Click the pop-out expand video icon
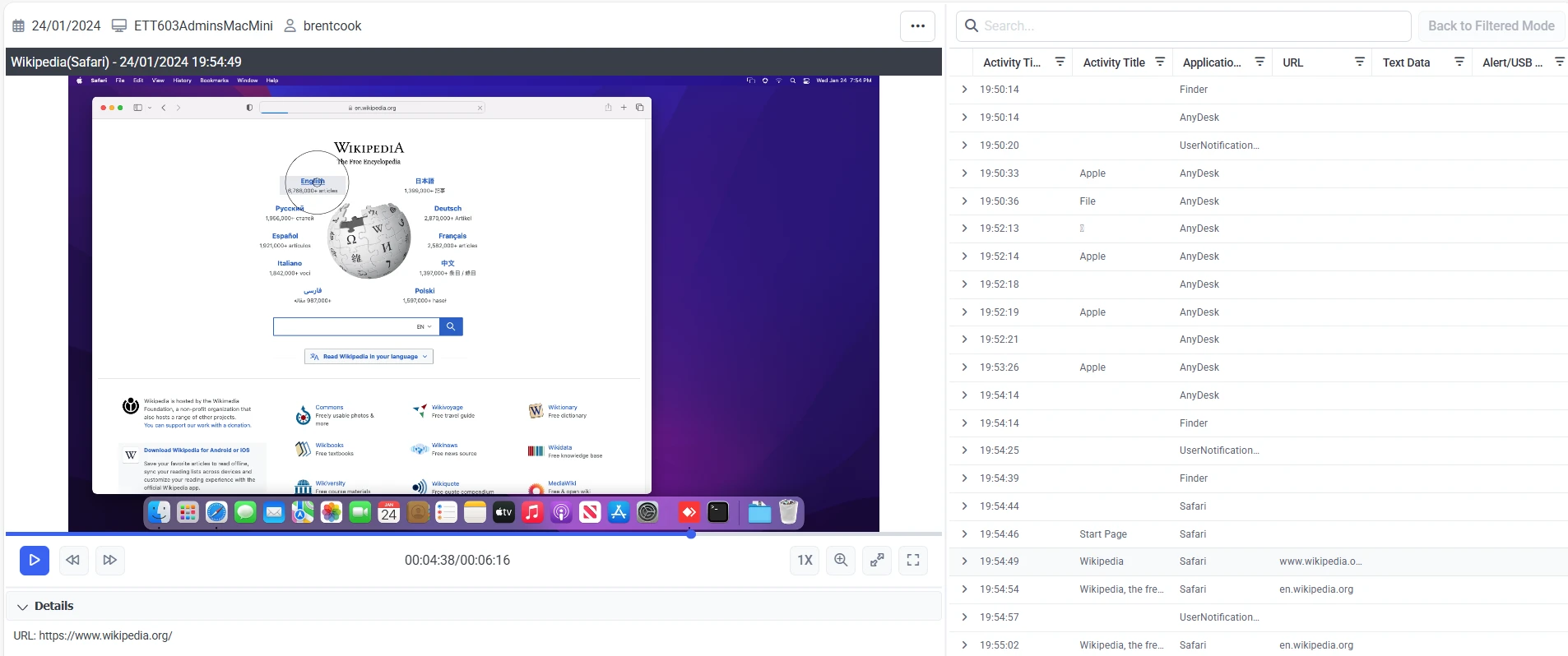 coord(877,560)
